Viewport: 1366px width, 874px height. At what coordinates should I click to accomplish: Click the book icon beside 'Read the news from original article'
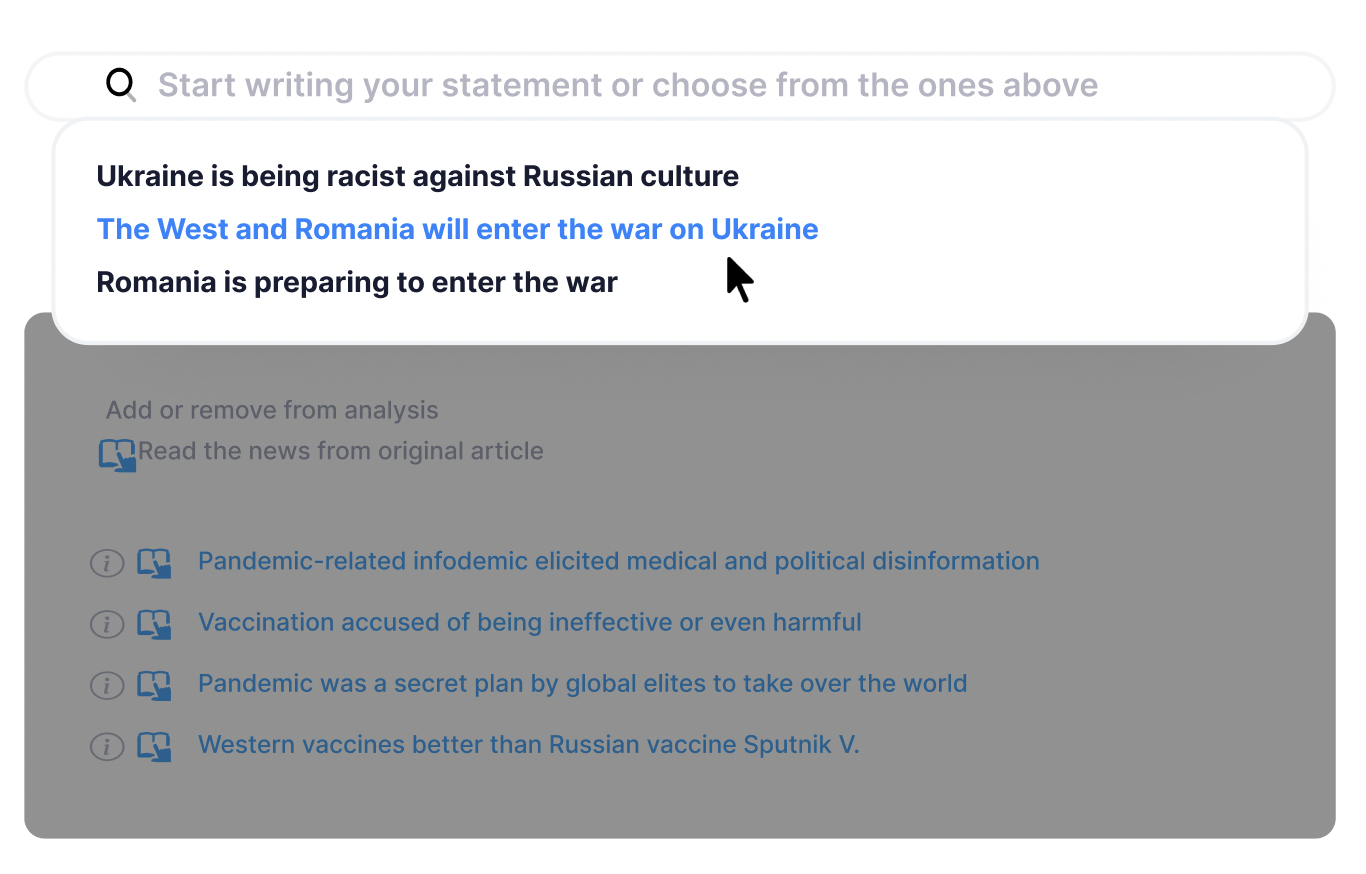(x=117, y=455)
